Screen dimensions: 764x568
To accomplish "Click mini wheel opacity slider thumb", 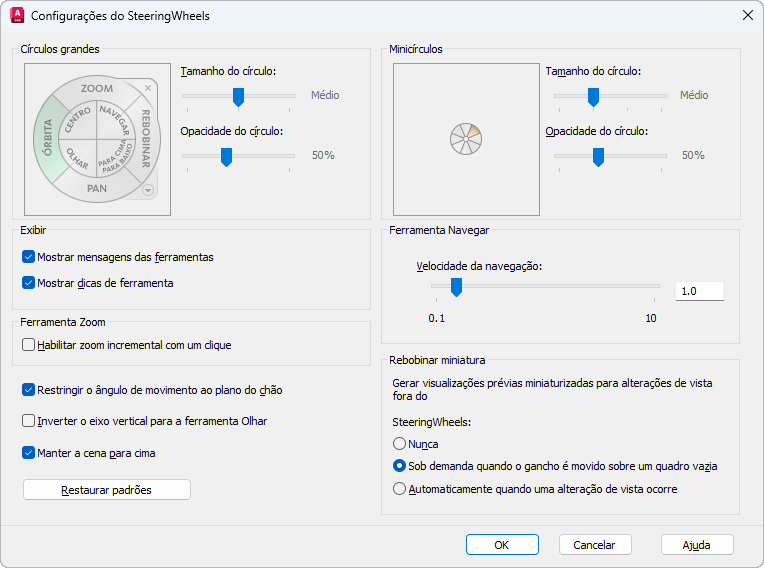I will pyautogui.click(x=598, y=157).
